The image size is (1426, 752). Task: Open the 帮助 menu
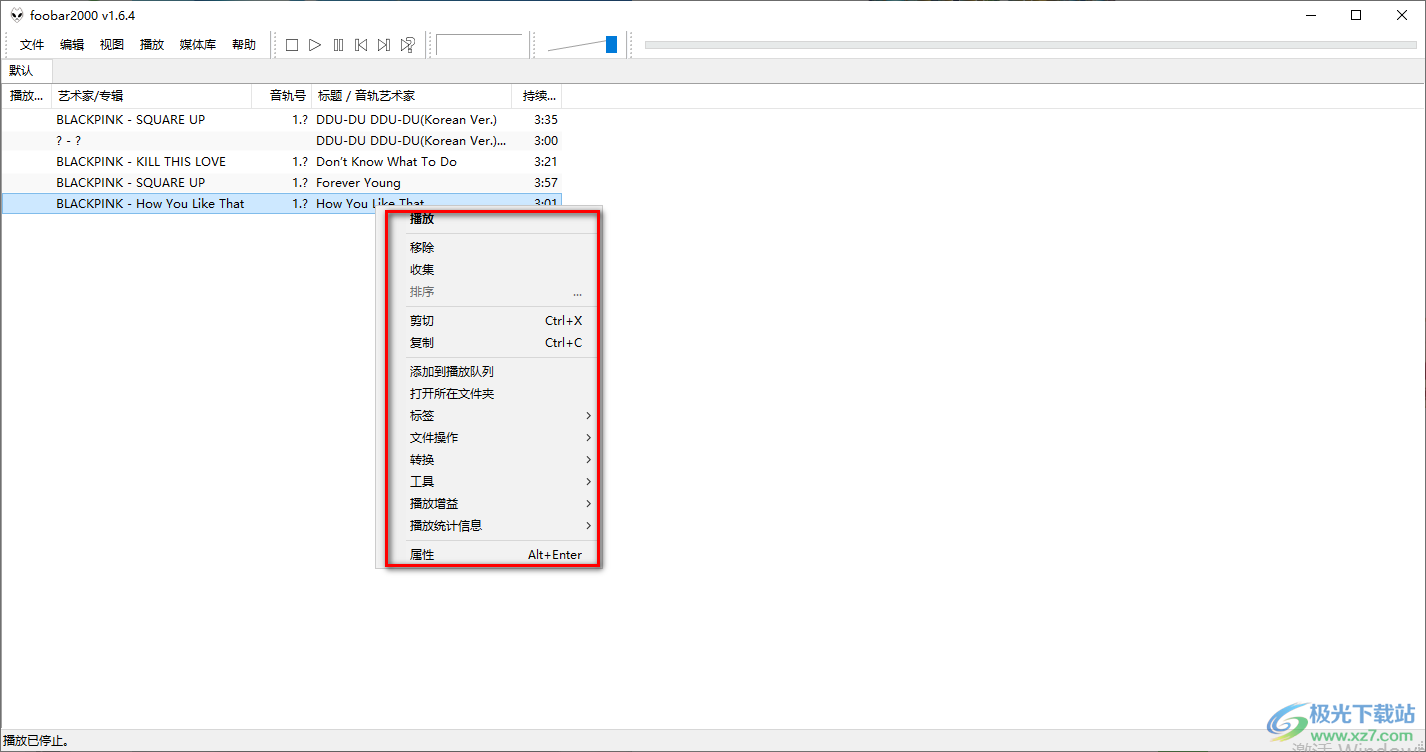pyautogui.click(x=244, y=45)
